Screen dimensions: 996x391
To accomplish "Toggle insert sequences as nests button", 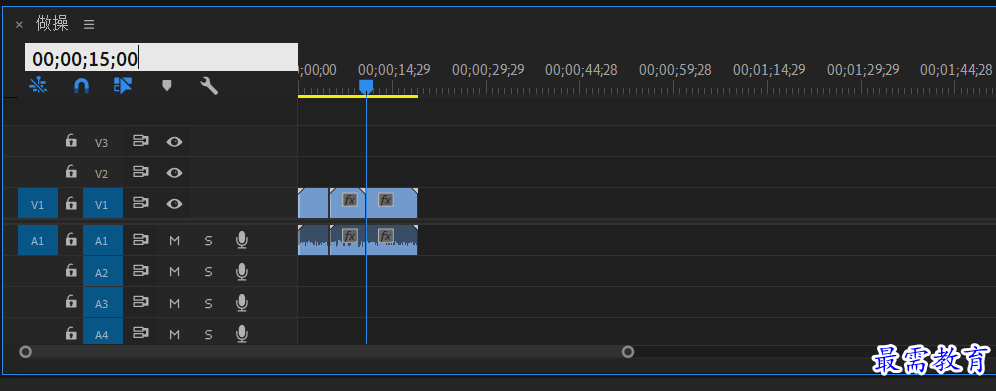I will pos(38,86).
